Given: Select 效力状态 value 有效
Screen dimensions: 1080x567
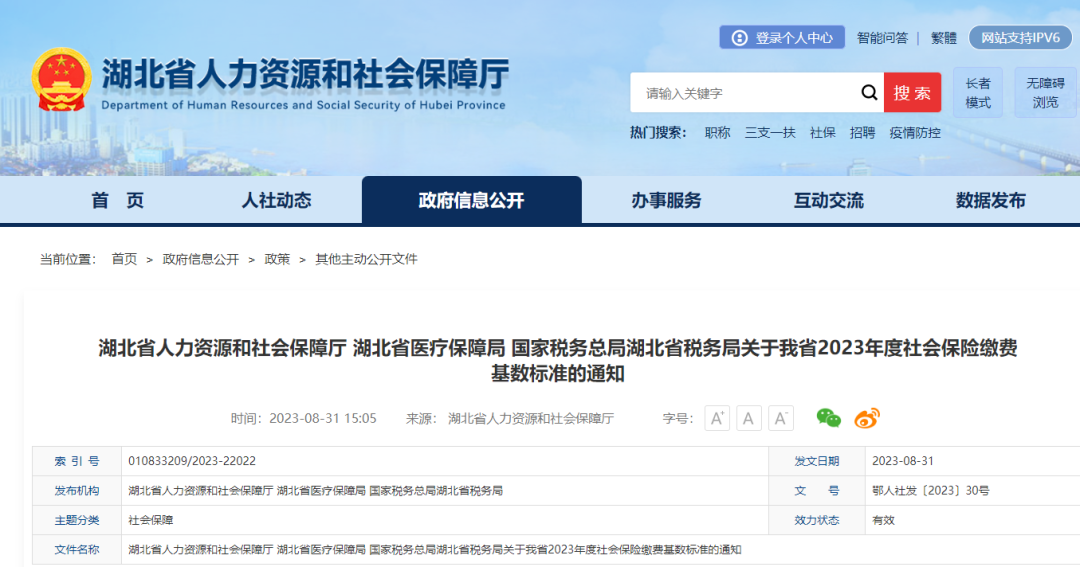Looking at the screenshot, I should pyautogui.click(x=883, y=520).
